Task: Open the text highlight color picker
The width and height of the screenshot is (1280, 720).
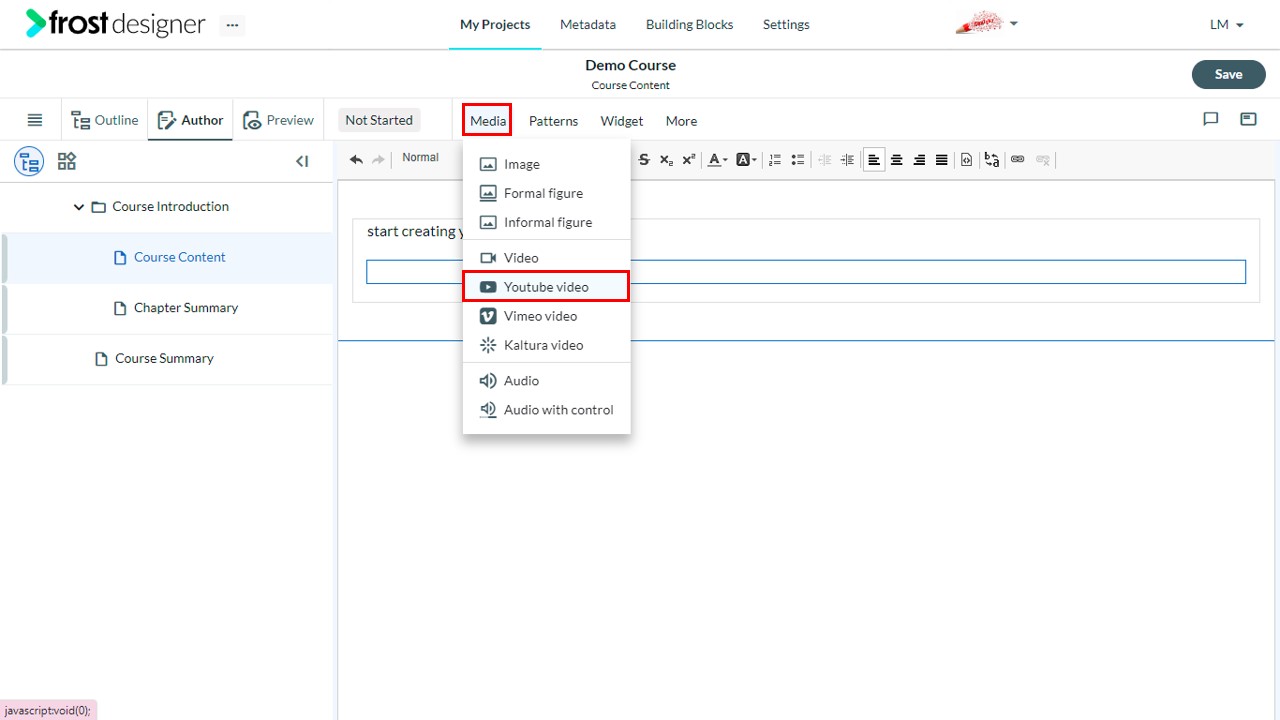Action: click(747, 160)
